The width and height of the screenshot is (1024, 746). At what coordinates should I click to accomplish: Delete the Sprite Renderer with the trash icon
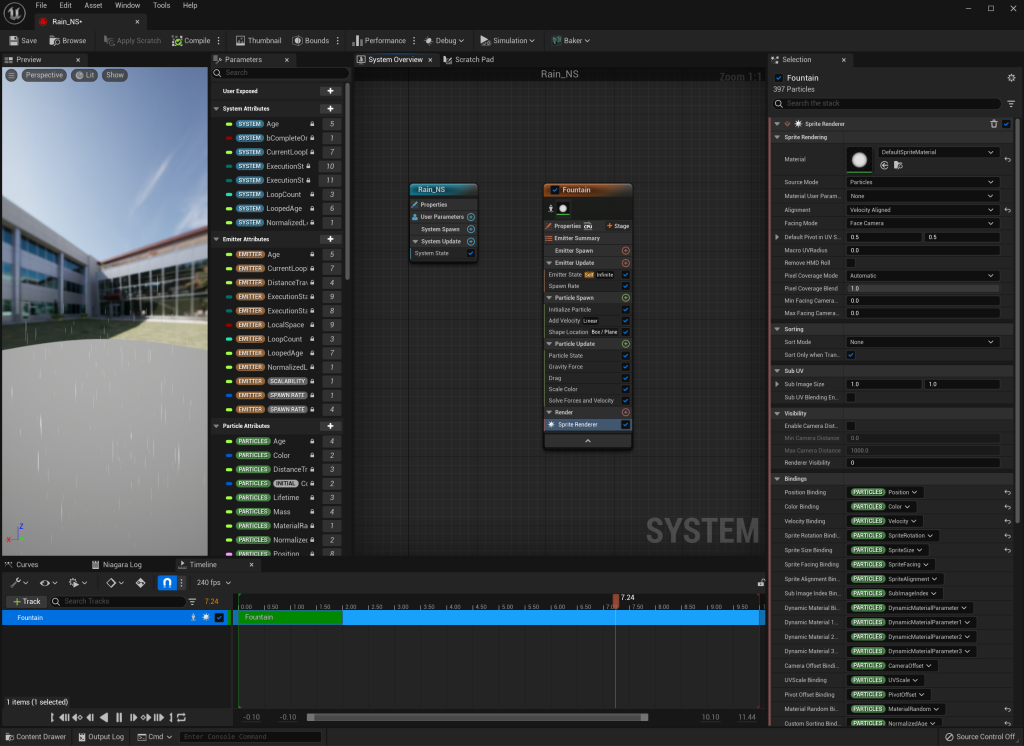993,124
